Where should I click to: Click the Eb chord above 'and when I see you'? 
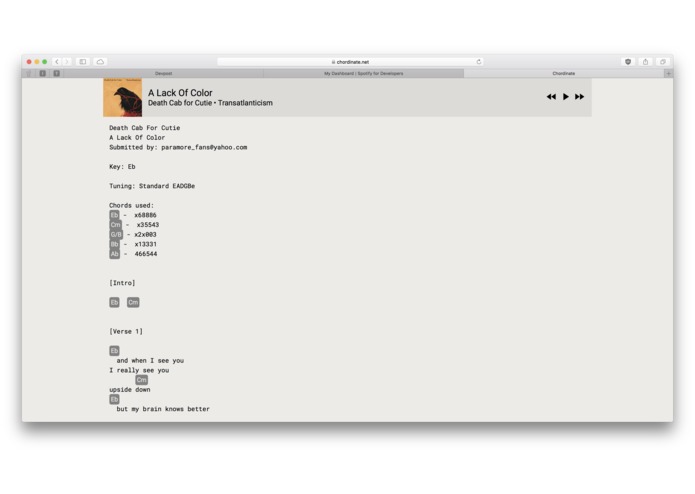(114, 351)
